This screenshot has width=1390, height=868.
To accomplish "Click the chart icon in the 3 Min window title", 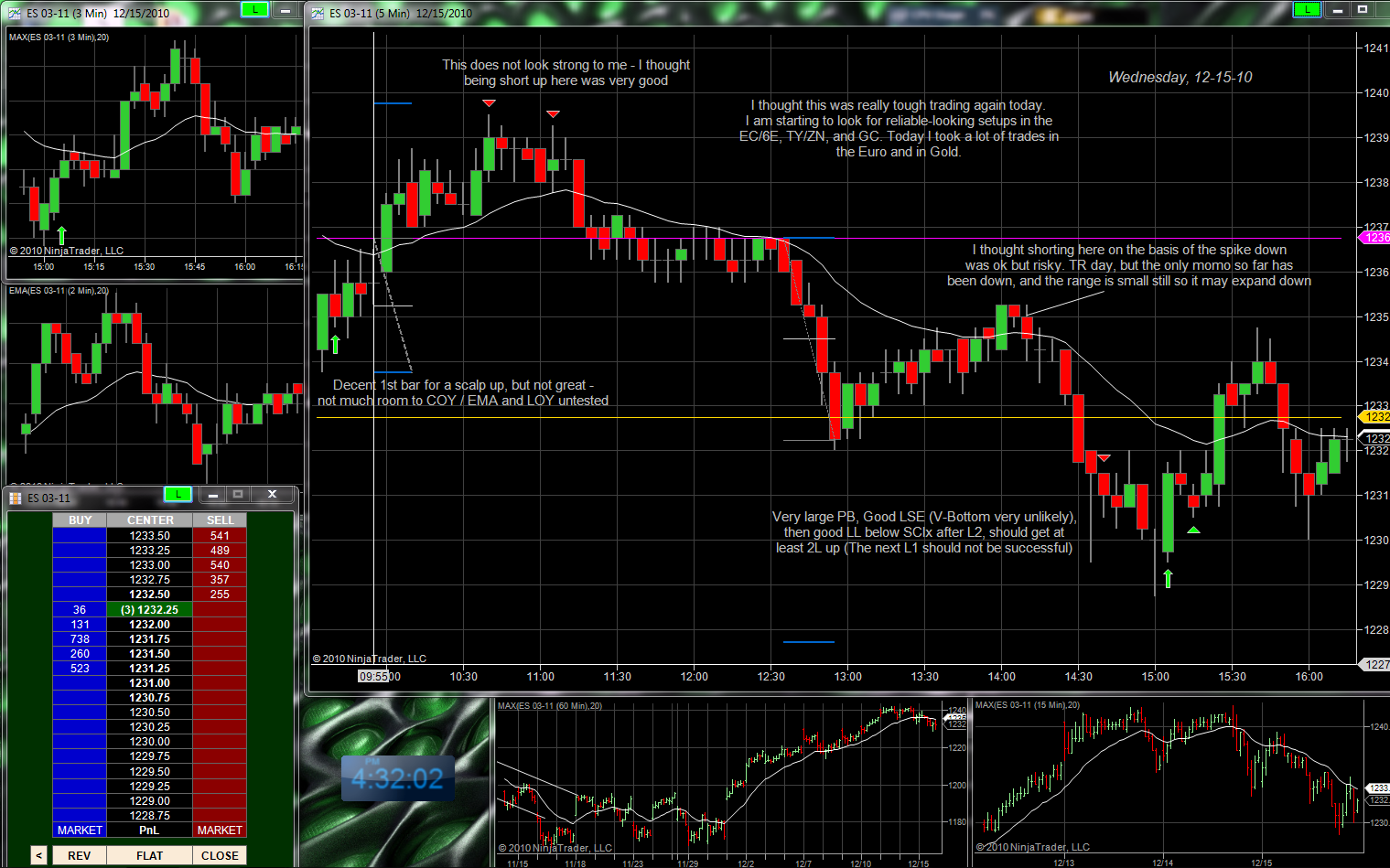I will coord(15,13).
